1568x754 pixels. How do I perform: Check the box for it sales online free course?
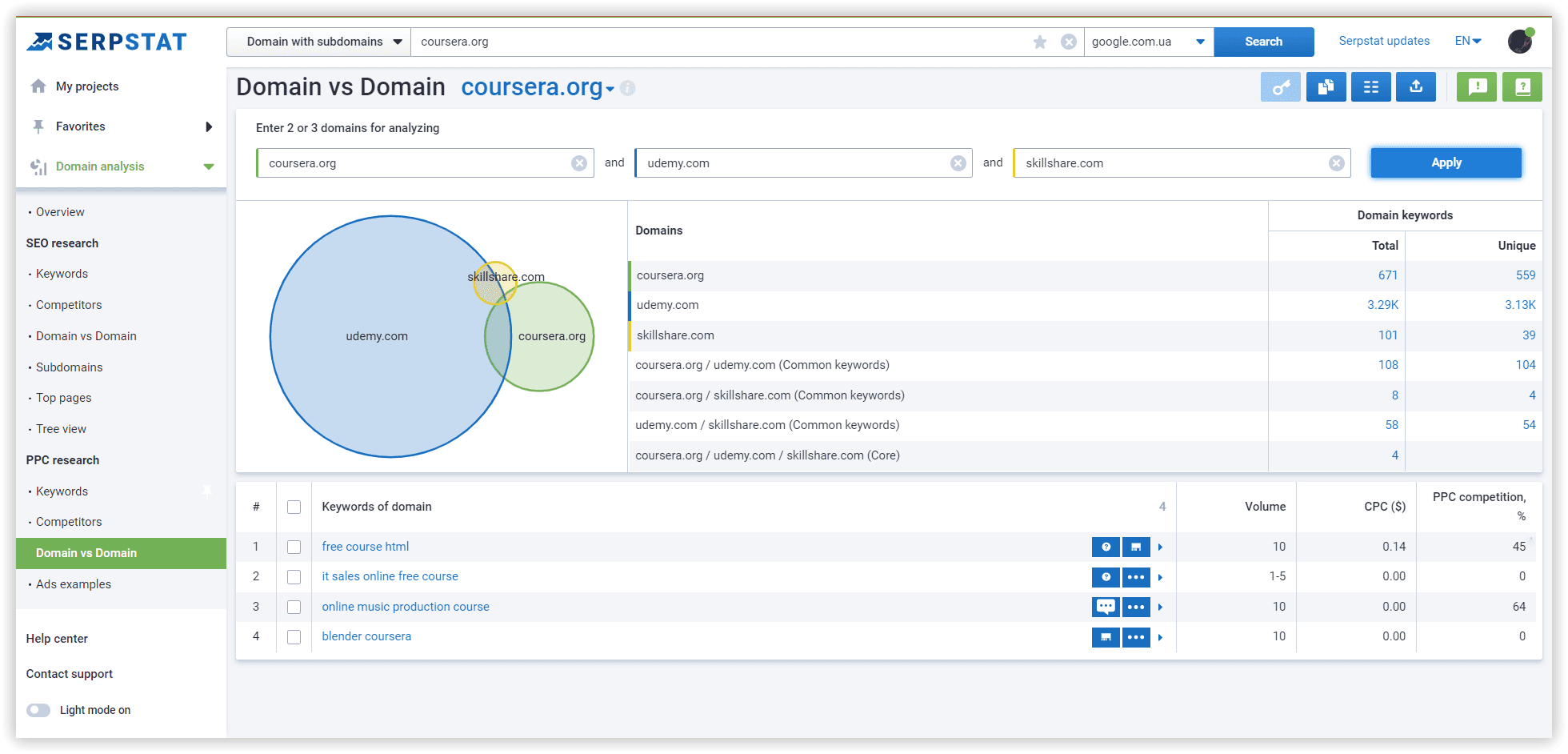tap(294, 577)
